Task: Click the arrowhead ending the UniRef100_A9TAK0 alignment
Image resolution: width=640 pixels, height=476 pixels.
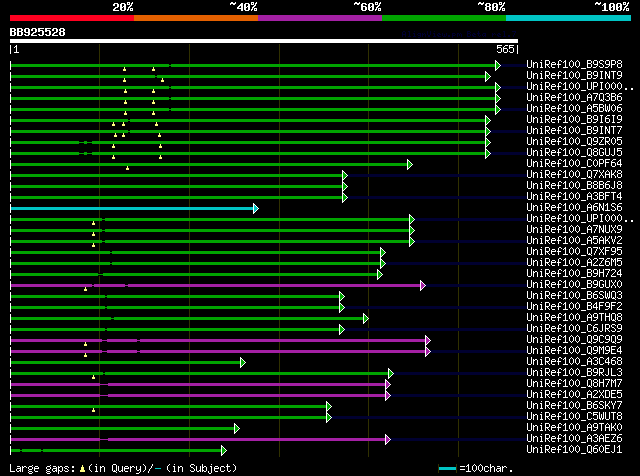Action: click(x=237, y=429)
